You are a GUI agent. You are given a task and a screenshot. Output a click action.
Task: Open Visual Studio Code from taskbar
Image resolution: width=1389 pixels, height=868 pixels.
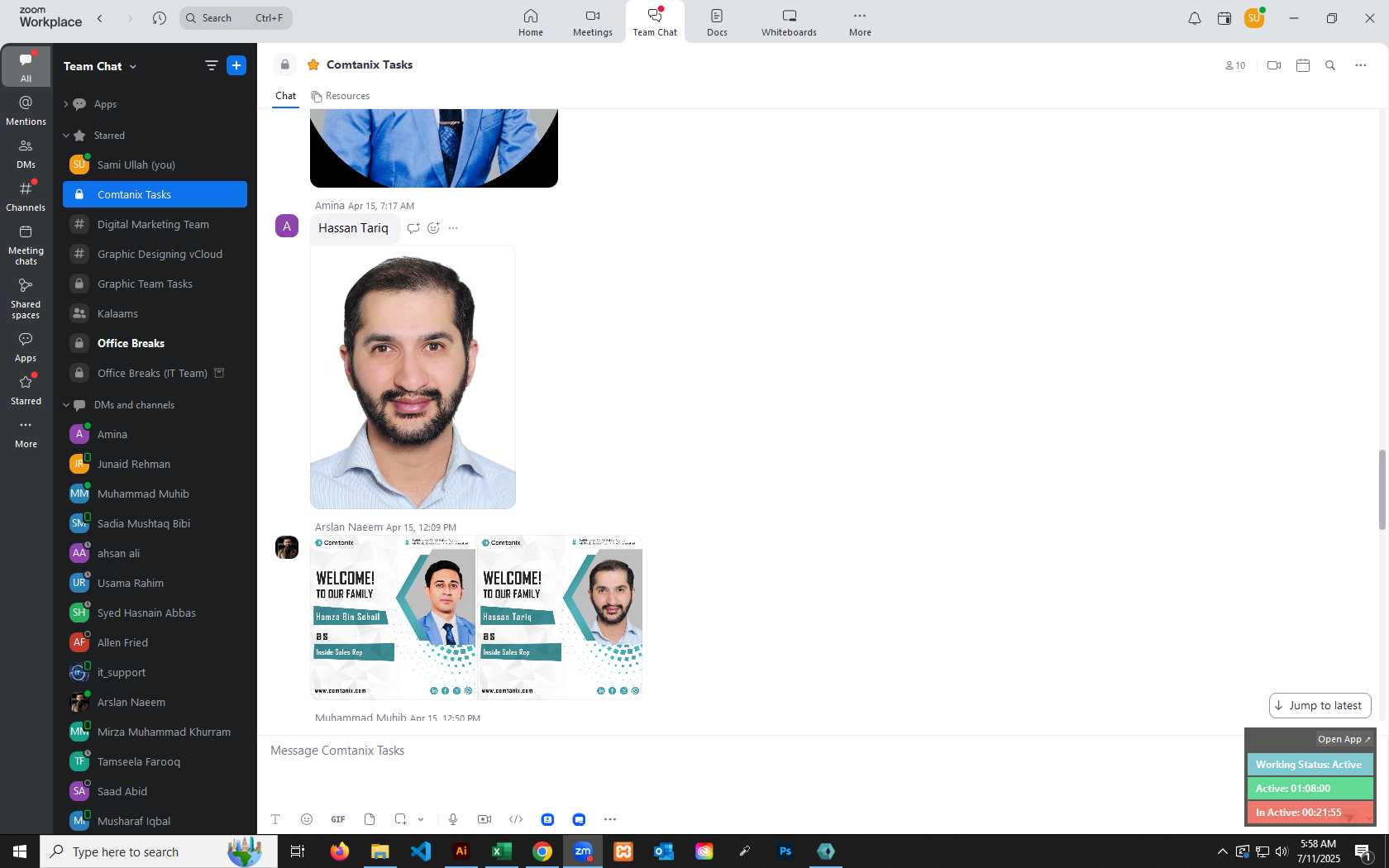[421, 851]
